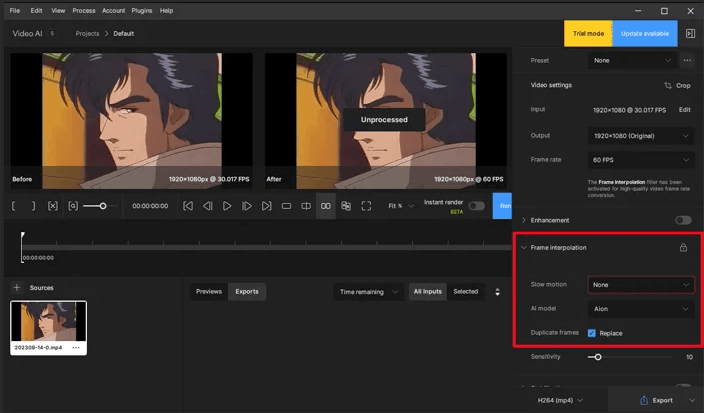Add a new source with the plus icon
The height and width of the screenshot is (413, 704).
16,288
